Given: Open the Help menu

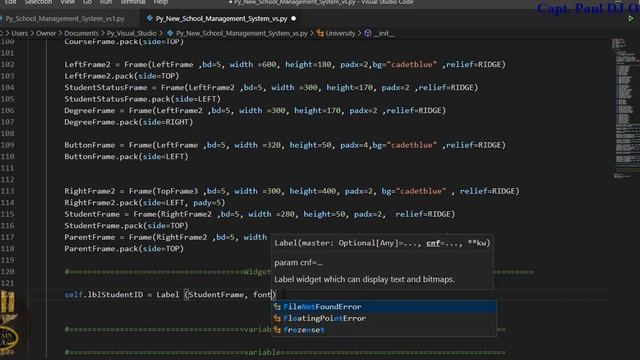Looking at the screenshot, I should click(161, 2).
